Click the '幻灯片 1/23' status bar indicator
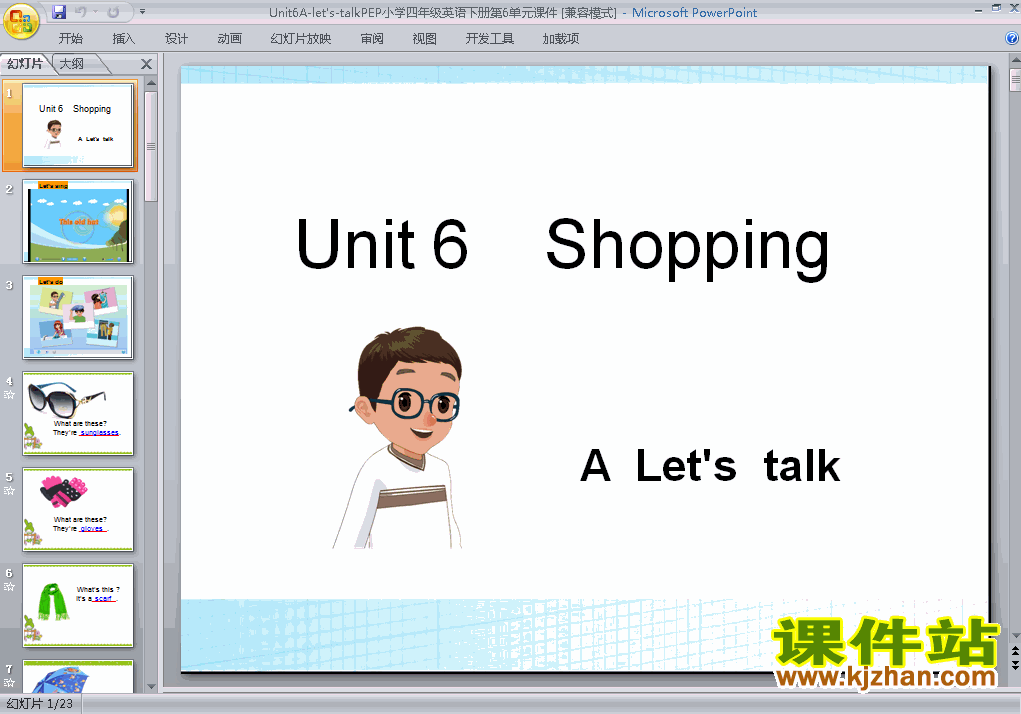Image resolution: width=1021 pixels, height=714 pixels. point(40,704)
